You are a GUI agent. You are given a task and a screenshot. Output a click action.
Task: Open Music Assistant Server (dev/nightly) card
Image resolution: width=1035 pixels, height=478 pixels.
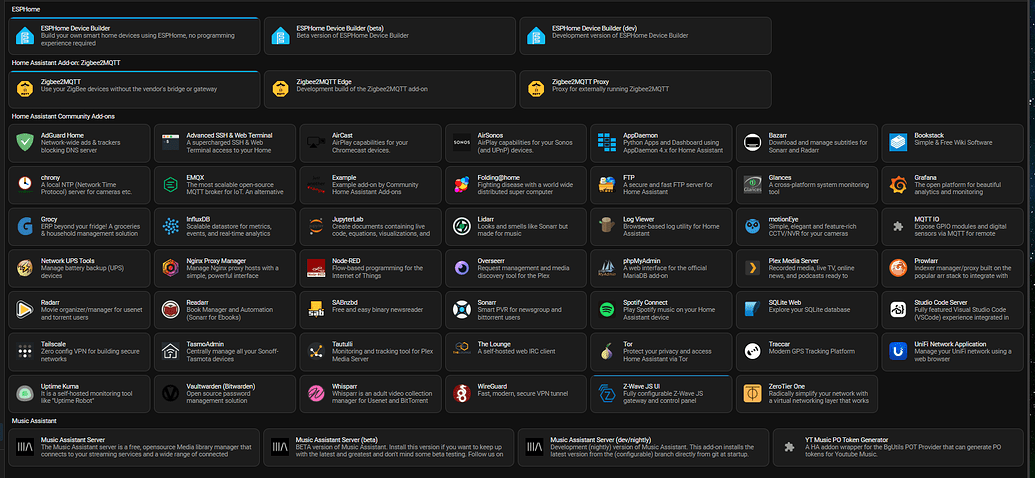[644, 447]
